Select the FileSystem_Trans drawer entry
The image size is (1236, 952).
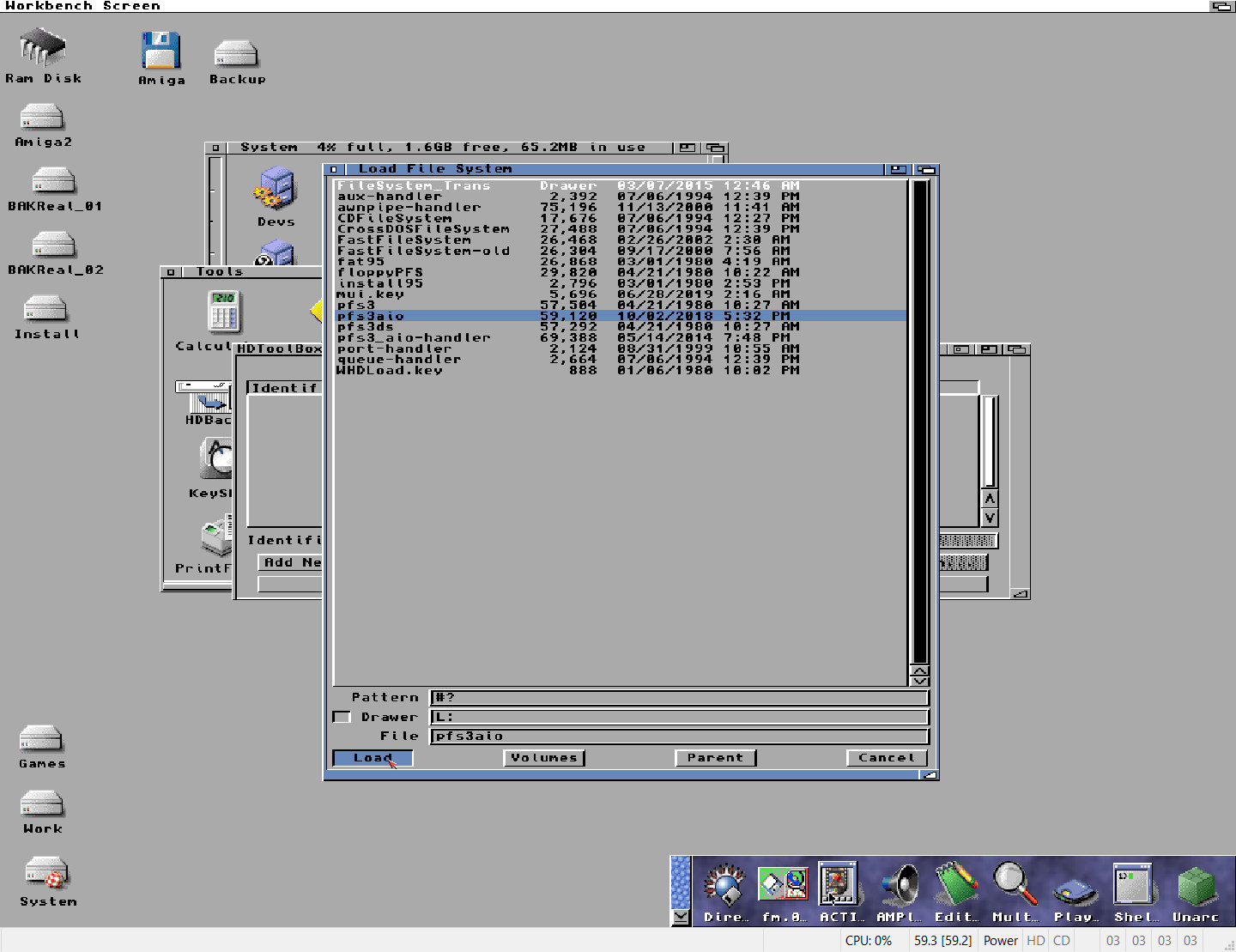tap(621, 185)
